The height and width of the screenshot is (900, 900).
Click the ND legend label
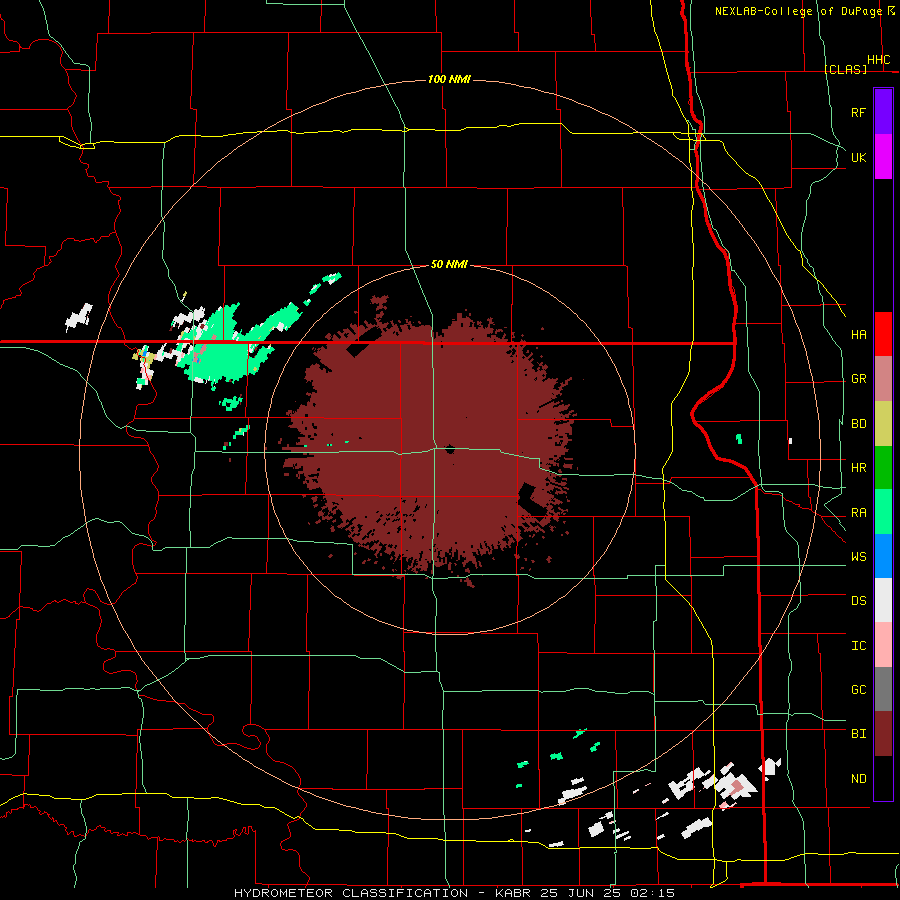(858, 779)
